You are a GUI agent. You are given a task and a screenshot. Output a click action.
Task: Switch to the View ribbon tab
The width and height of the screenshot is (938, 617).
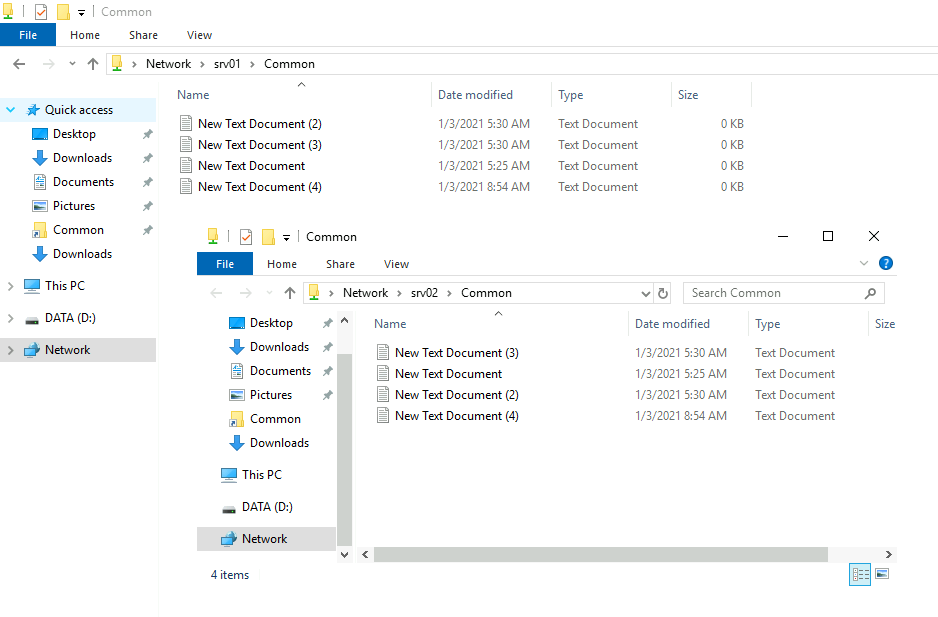tap(199, 34)
